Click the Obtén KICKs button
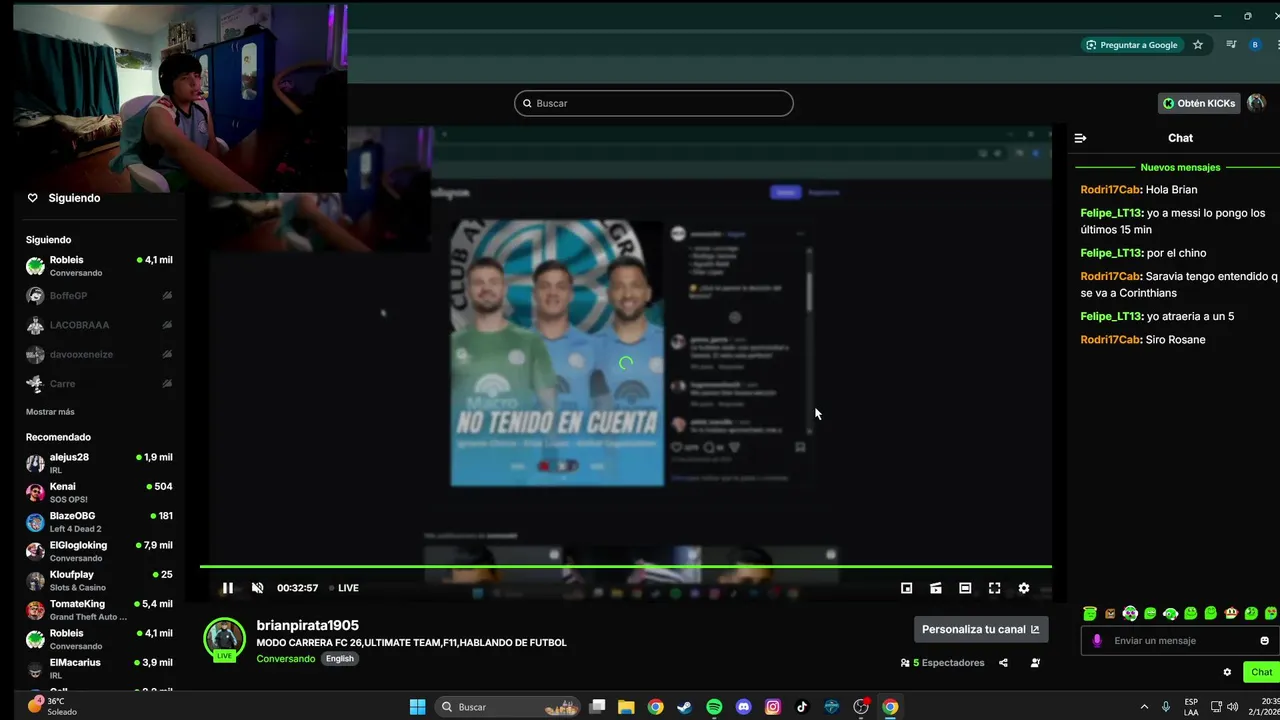The image size is (1280, 720). [x=1199, y=103]
